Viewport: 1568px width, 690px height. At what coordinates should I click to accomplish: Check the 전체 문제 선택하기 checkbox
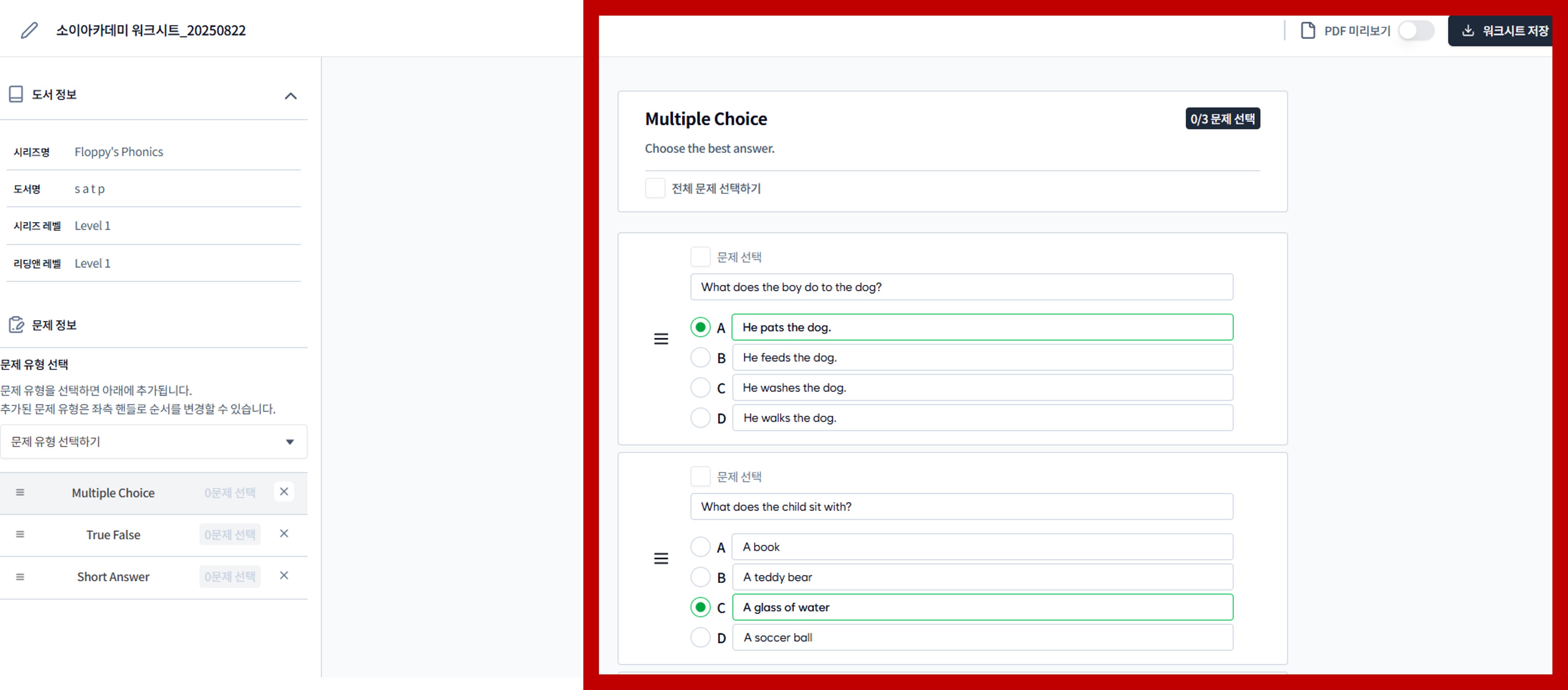tap(655, 188)
